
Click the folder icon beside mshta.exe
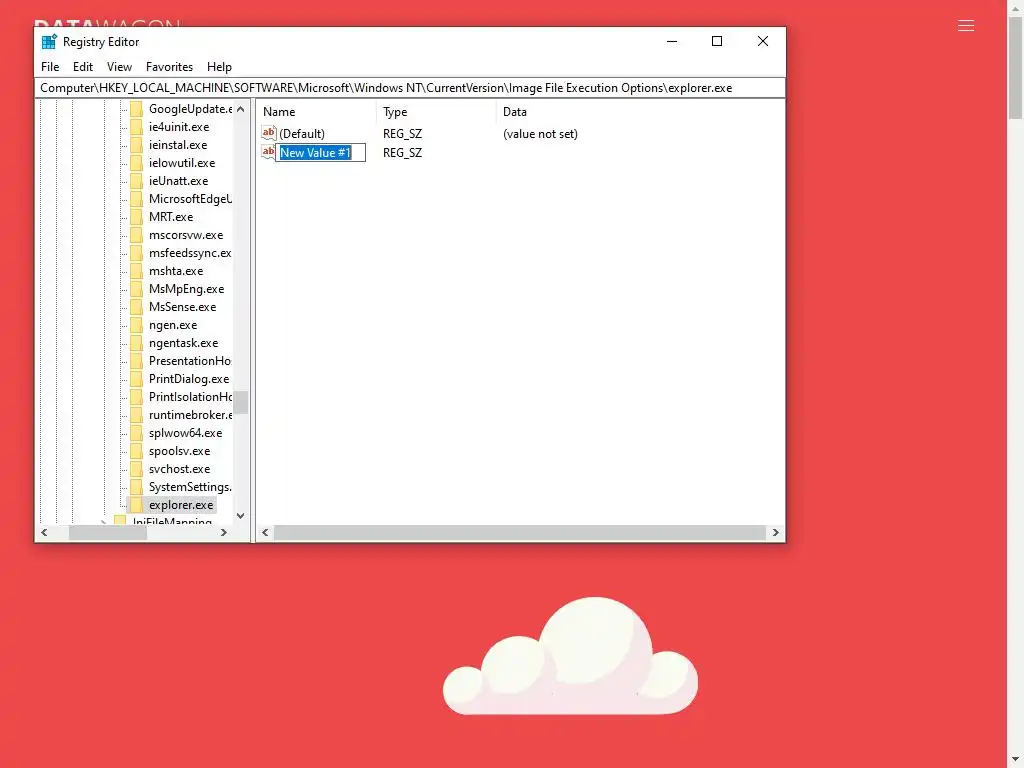136,271
